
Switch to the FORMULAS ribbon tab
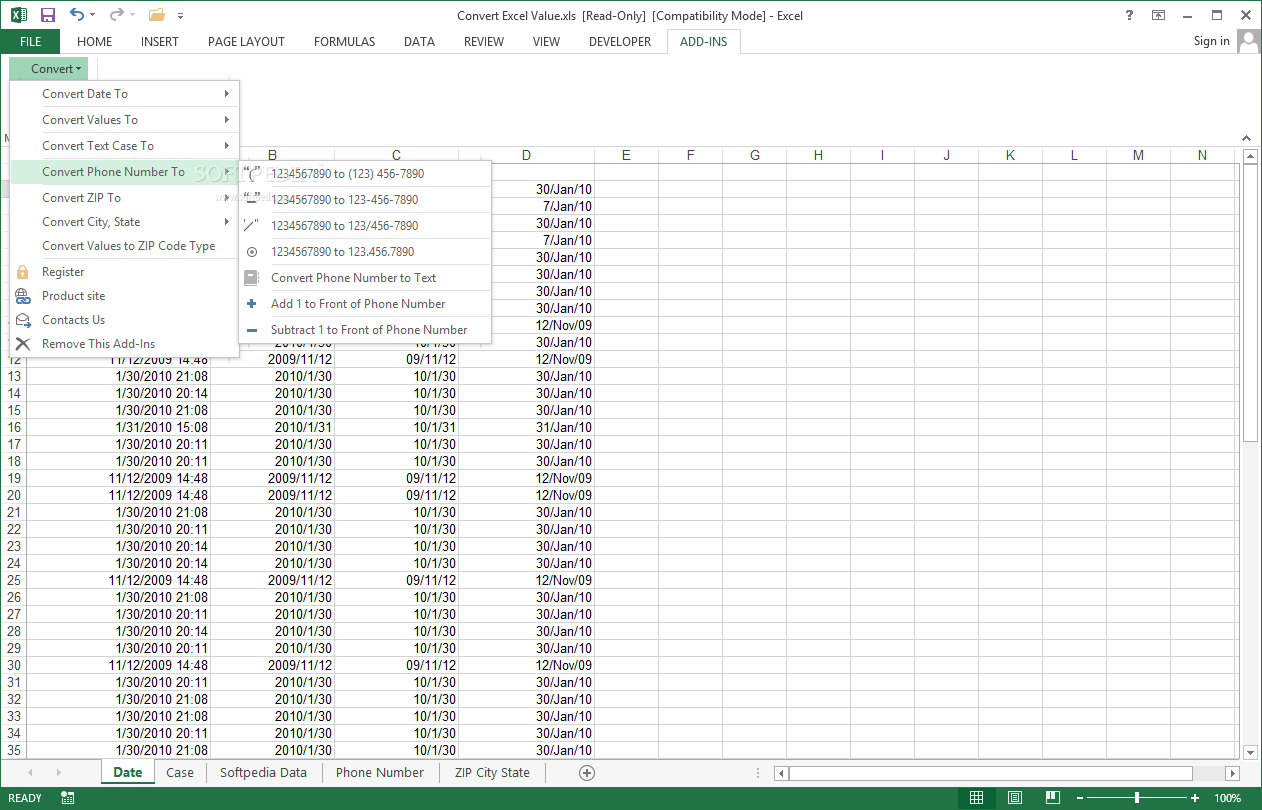344,41
